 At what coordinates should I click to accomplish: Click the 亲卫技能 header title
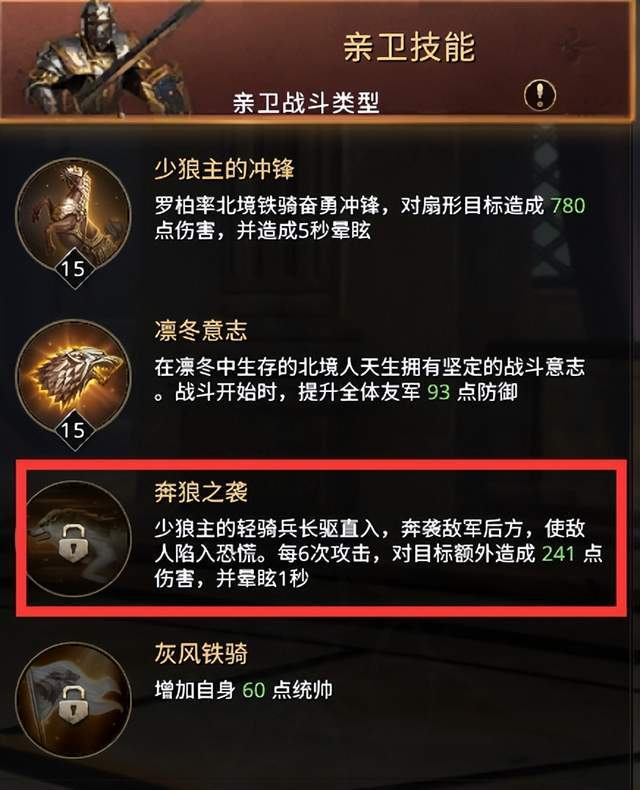point(410,47)
